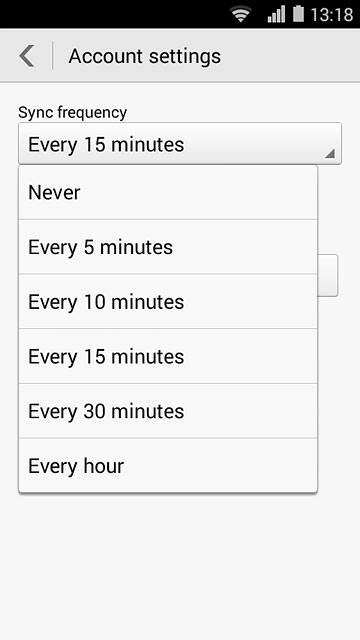
Task: Click the small triangle on Sync frequency spinner
Action: [330, 154]
